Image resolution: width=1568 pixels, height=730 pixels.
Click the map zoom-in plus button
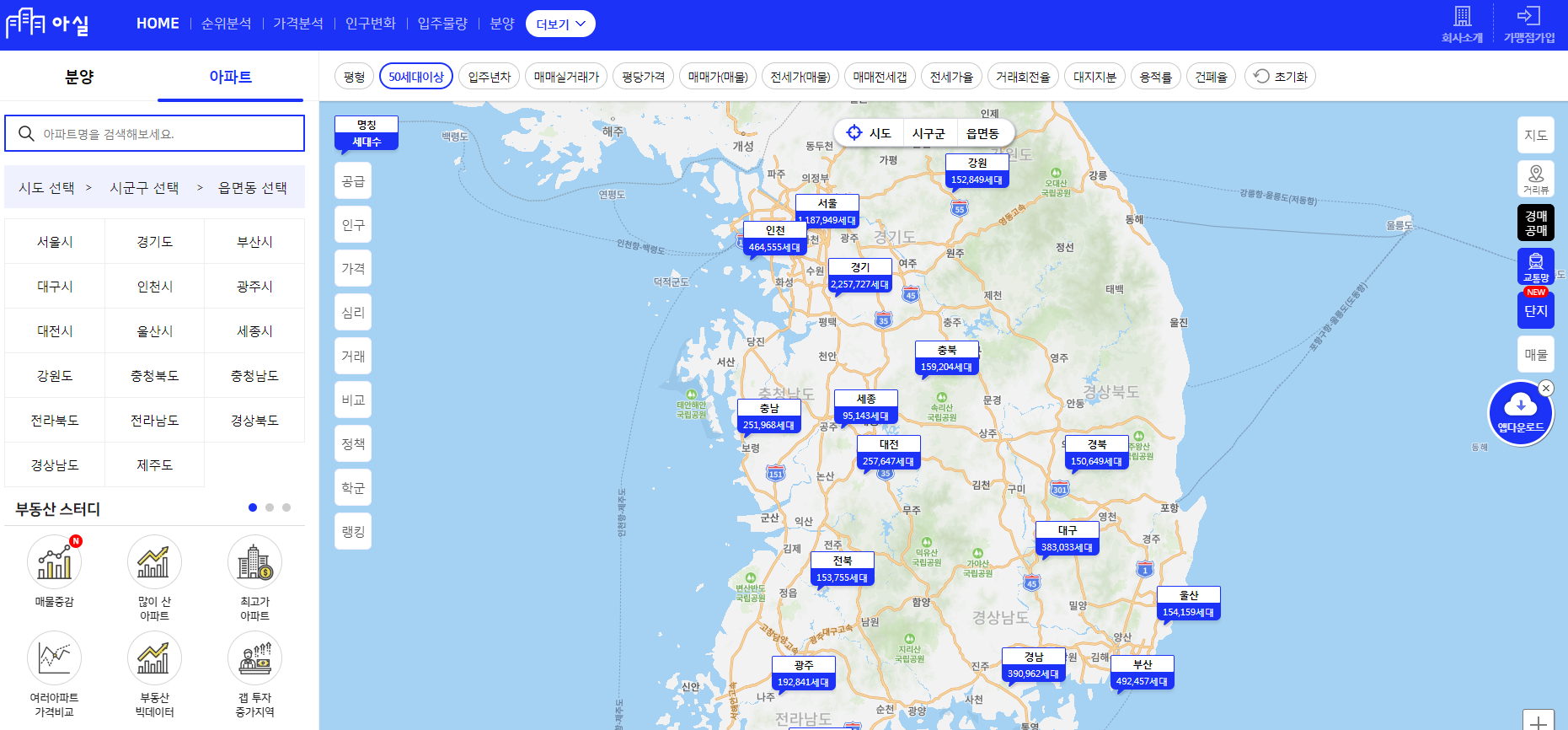(x=1539, y=721)
